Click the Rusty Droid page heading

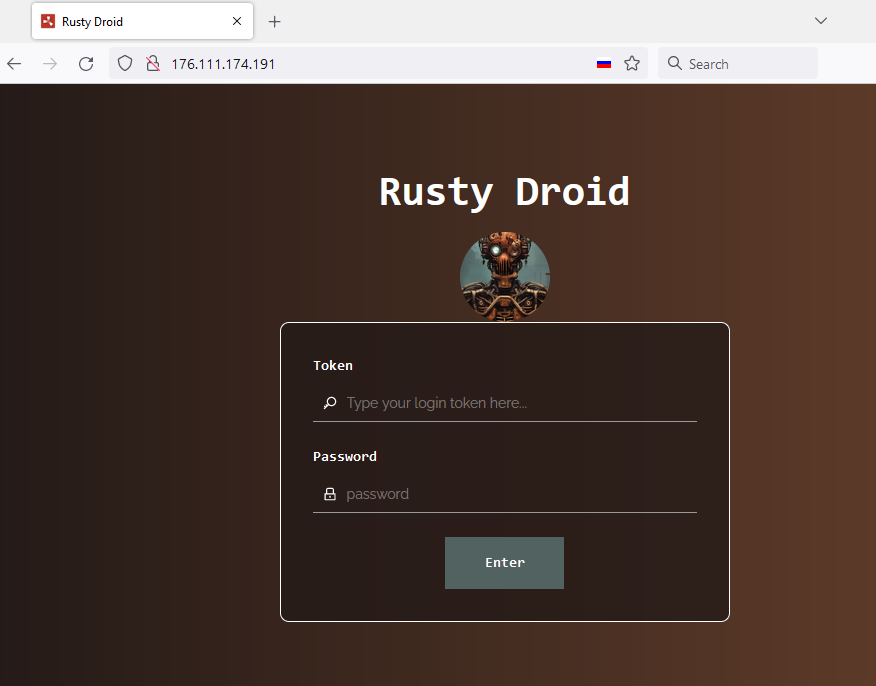pyautogui.click(x=504, y=193)
